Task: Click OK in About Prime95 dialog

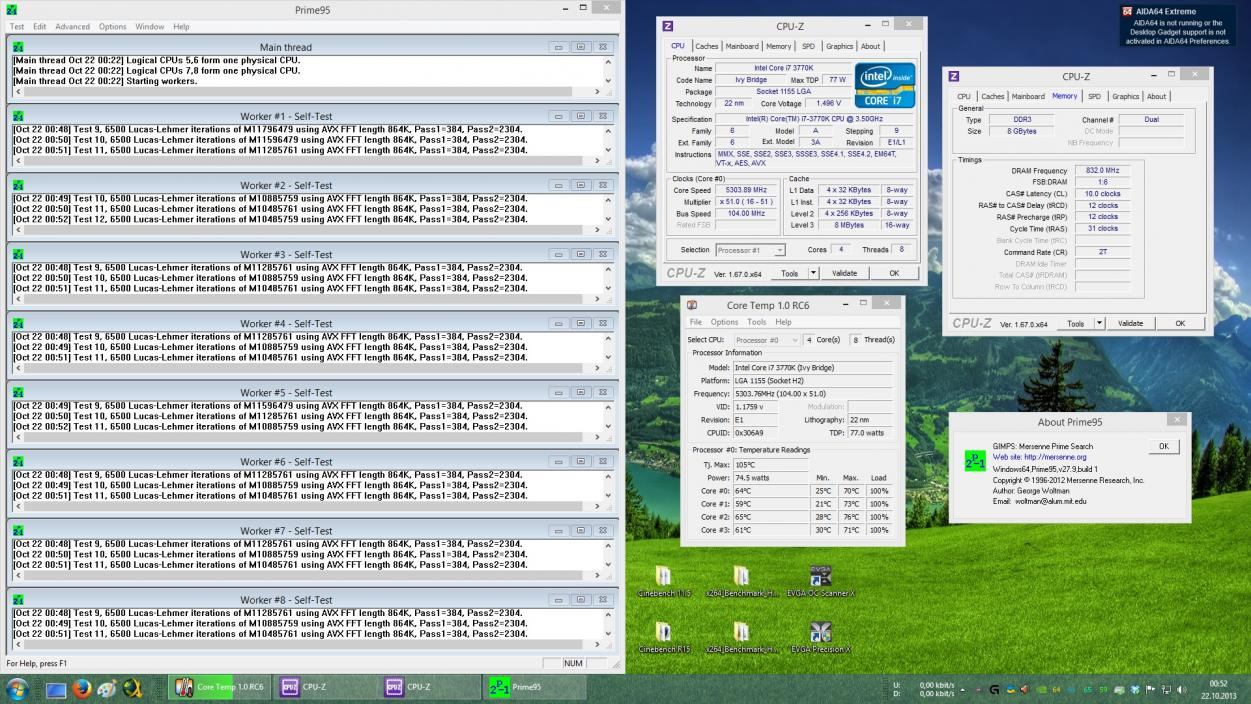Action: [x=1163, y=447]
